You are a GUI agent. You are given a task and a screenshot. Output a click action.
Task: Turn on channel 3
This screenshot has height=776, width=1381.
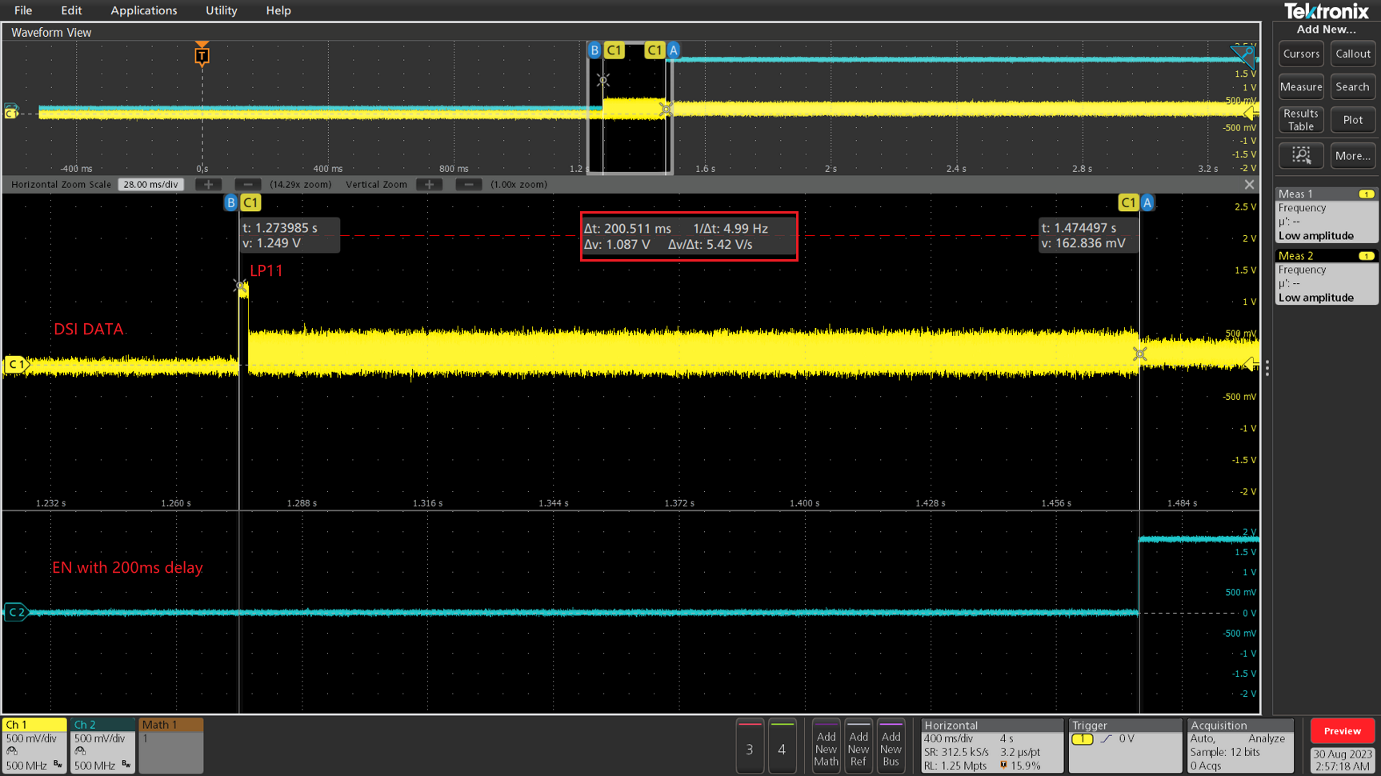[750, 745]
